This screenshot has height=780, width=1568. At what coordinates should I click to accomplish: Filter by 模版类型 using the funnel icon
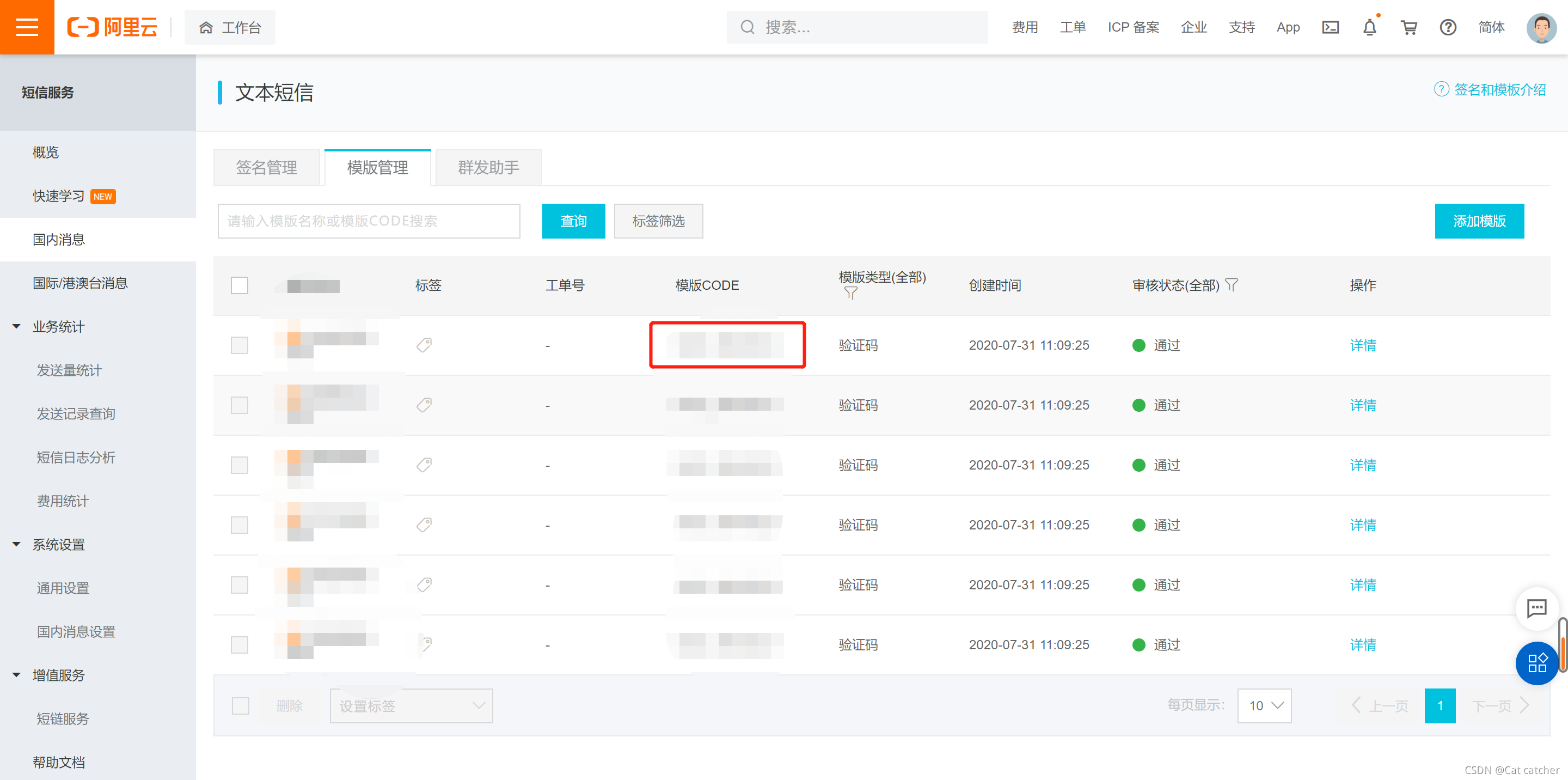click(850, 294)
